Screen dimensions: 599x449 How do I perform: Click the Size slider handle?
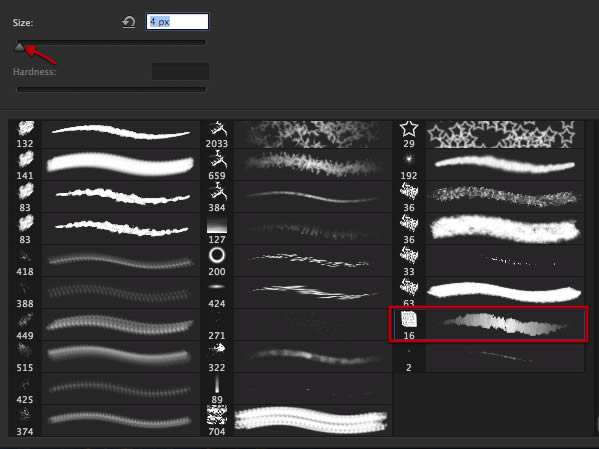19,47
